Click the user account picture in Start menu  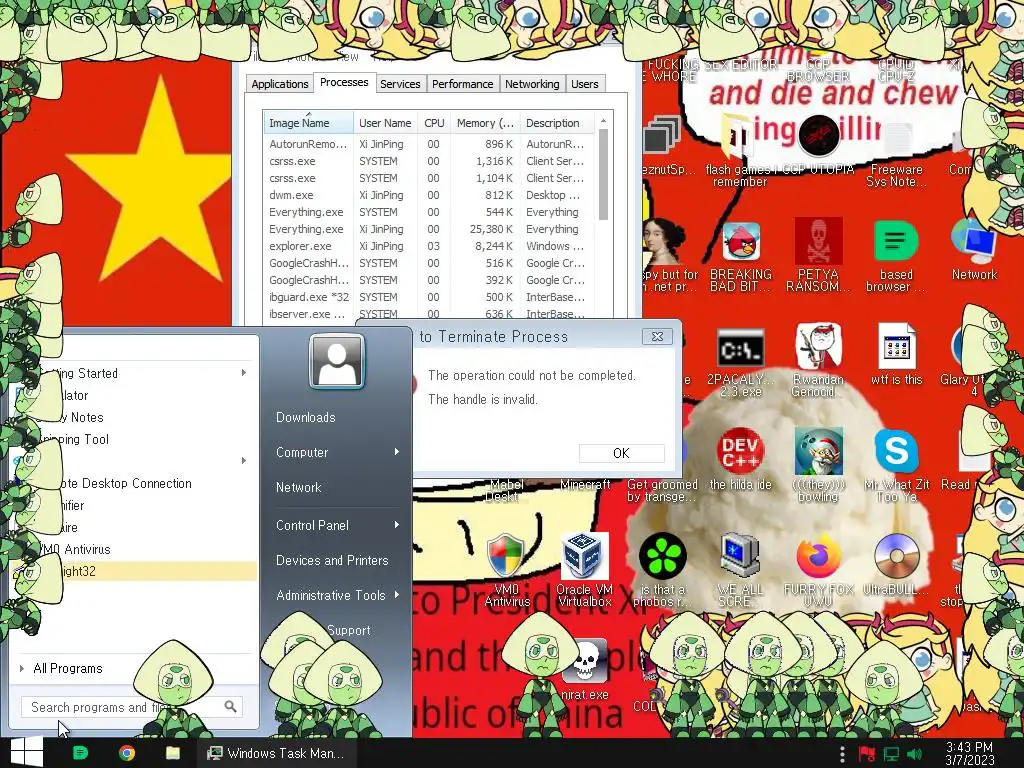click(x=337, y=361)
